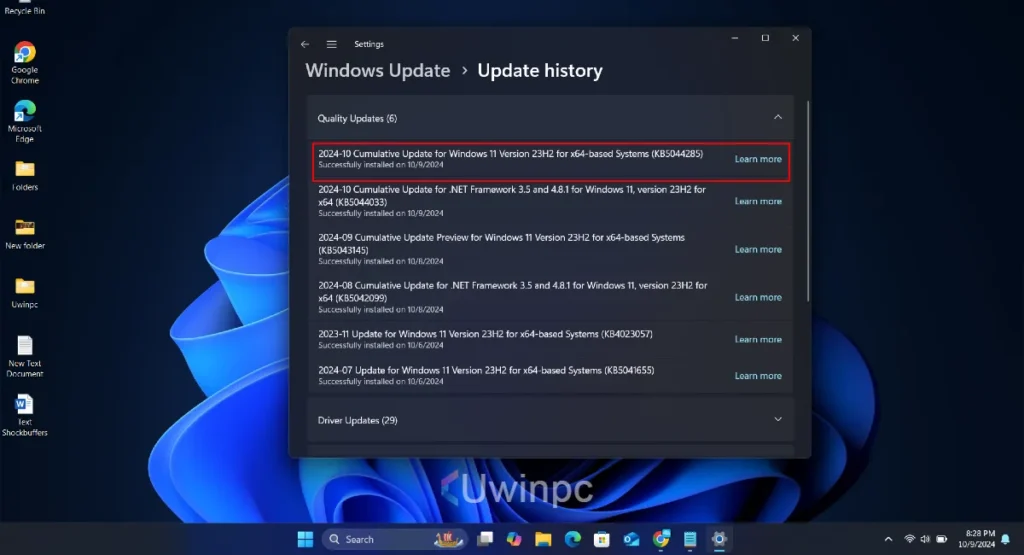This screenshot has width=1024, height=555.
Task: Collapse the Quality Updates section
Action: click(778, 118)
